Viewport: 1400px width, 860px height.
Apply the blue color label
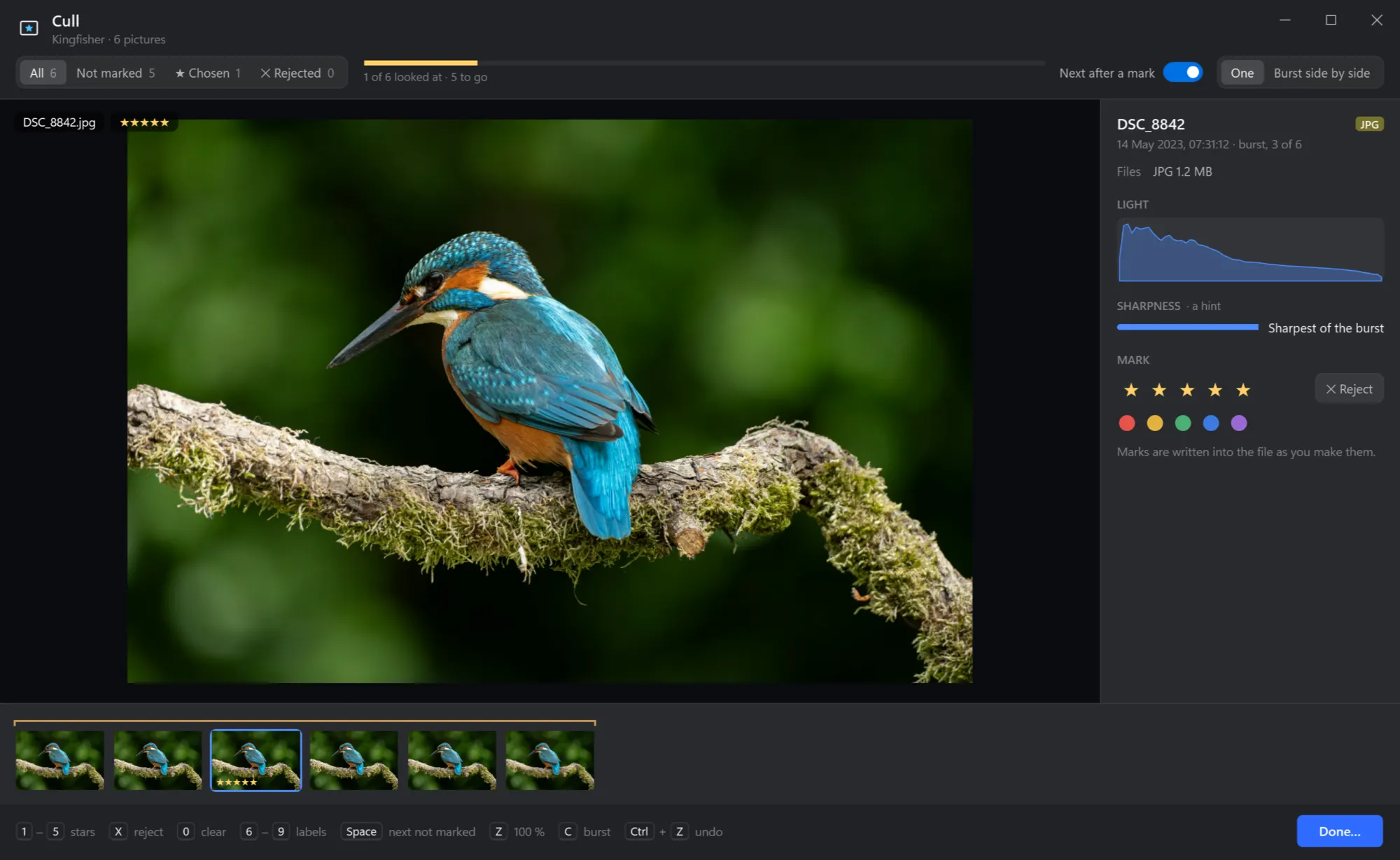(1211, 423)
